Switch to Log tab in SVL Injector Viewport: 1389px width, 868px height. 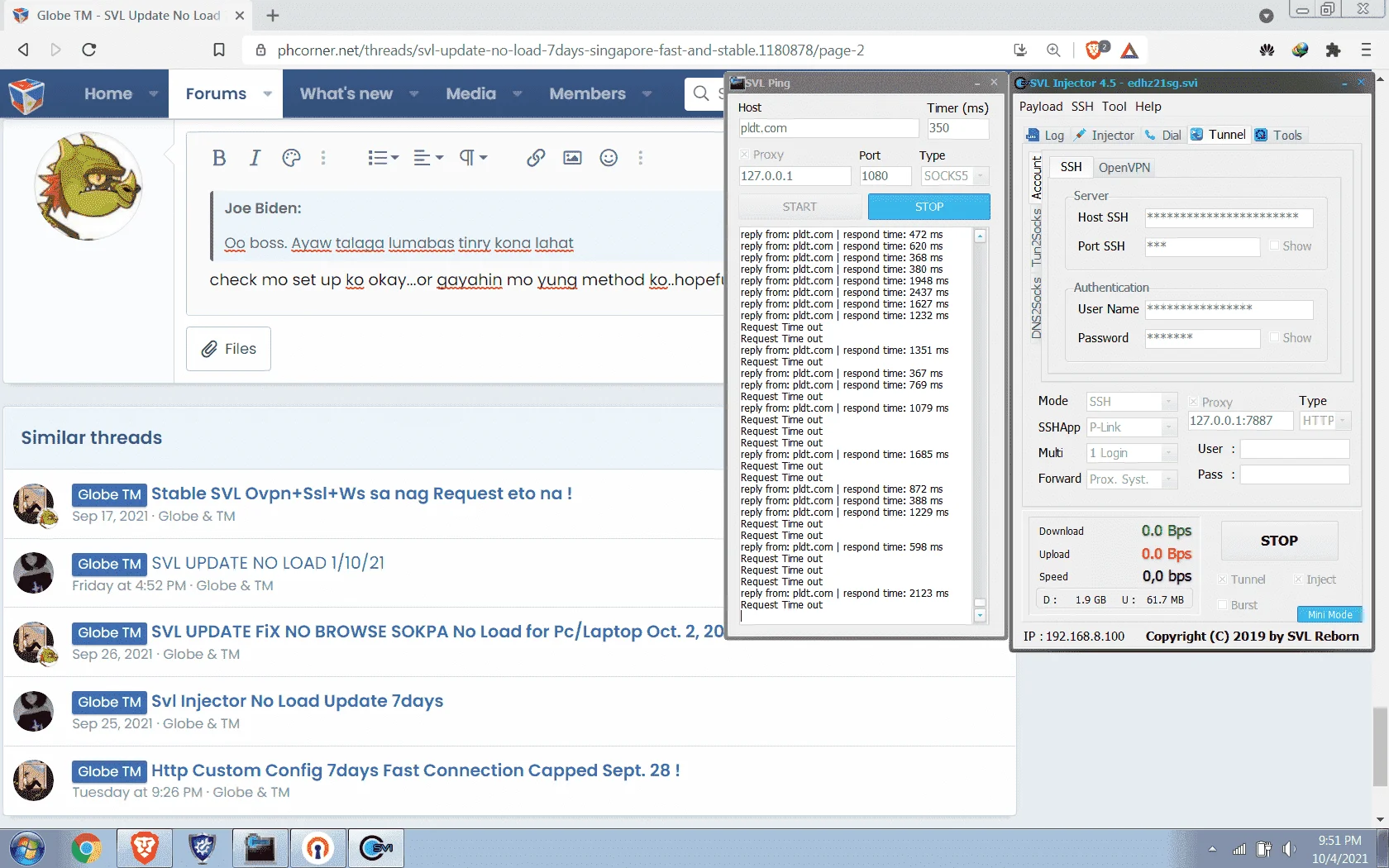click(1045, 136)
